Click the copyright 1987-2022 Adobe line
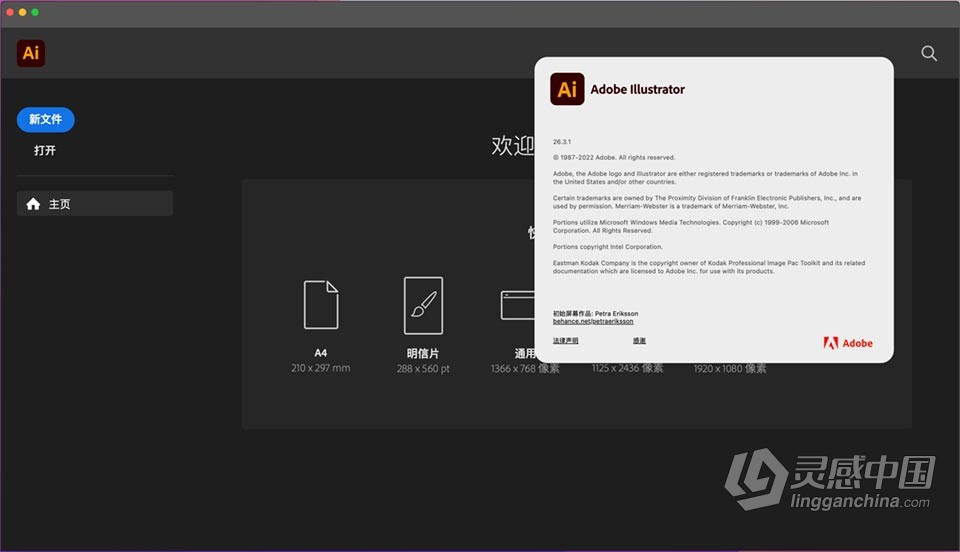The image size is (960, 552). pyautogui.click(x=614, y=157)
